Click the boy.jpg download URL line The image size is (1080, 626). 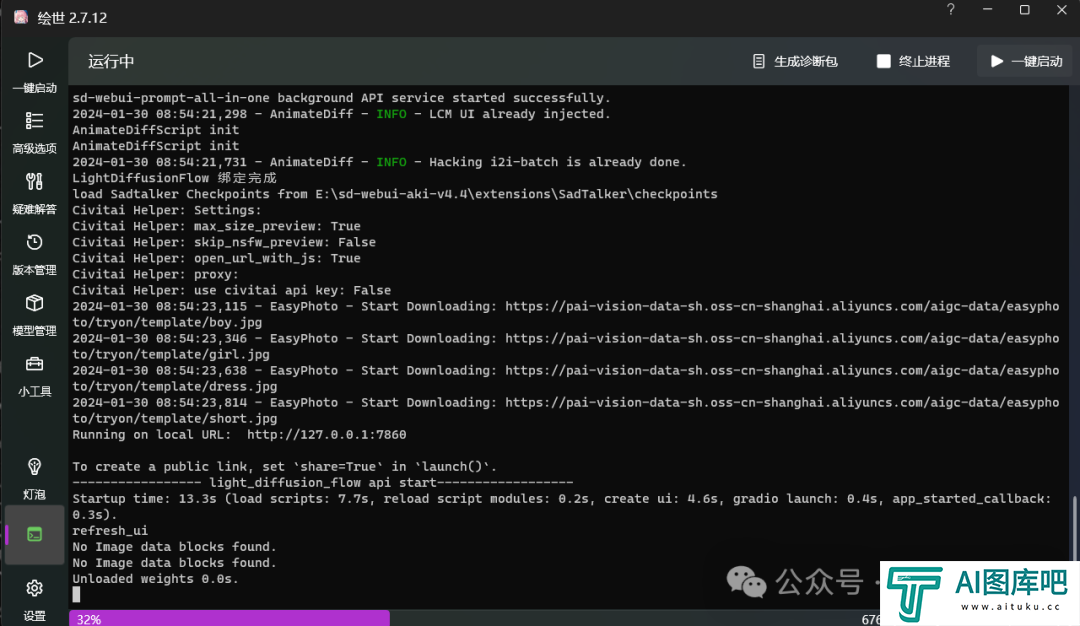click(565, 314)
